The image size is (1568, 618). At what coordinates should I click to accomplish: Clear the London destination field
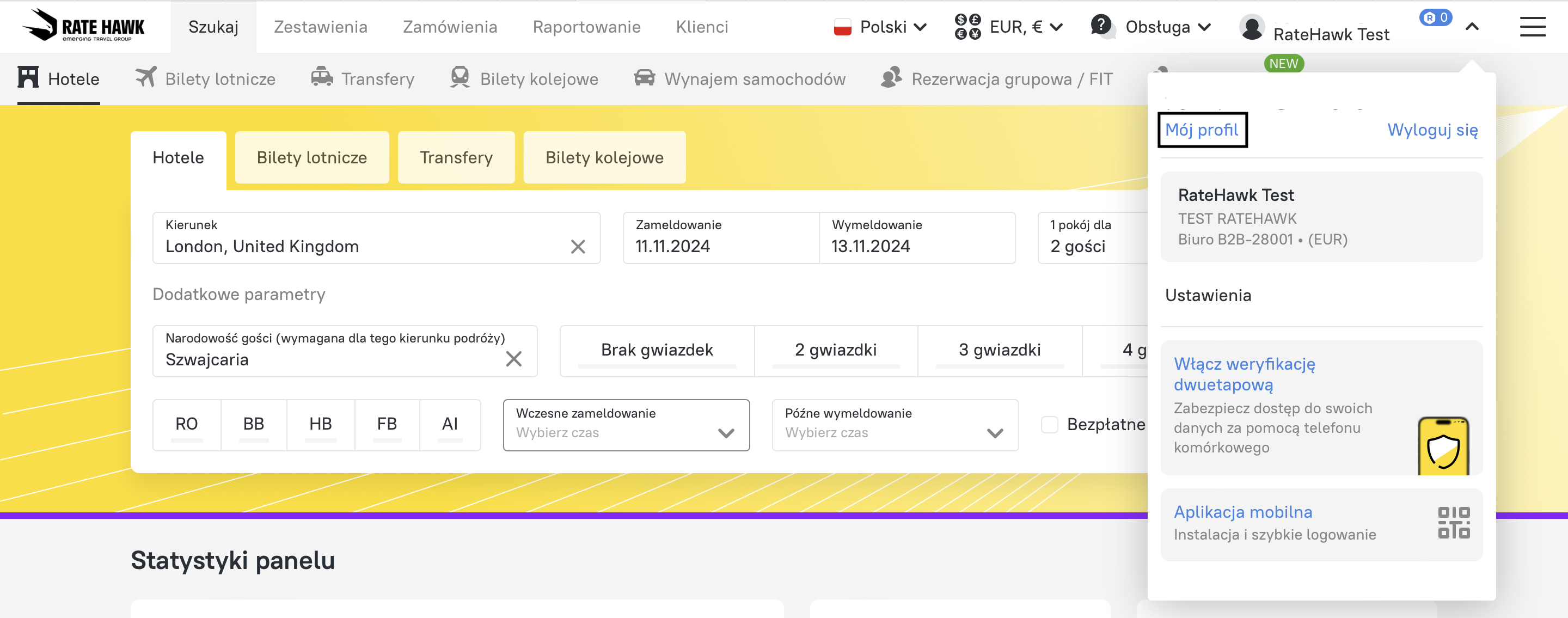577,247
